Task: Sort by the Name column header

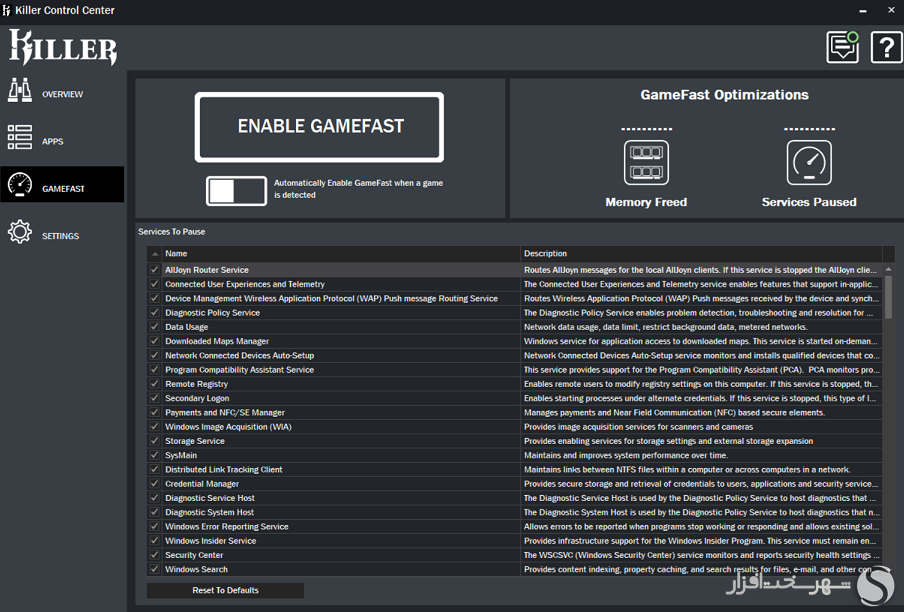Action: [x=341, y=254]
